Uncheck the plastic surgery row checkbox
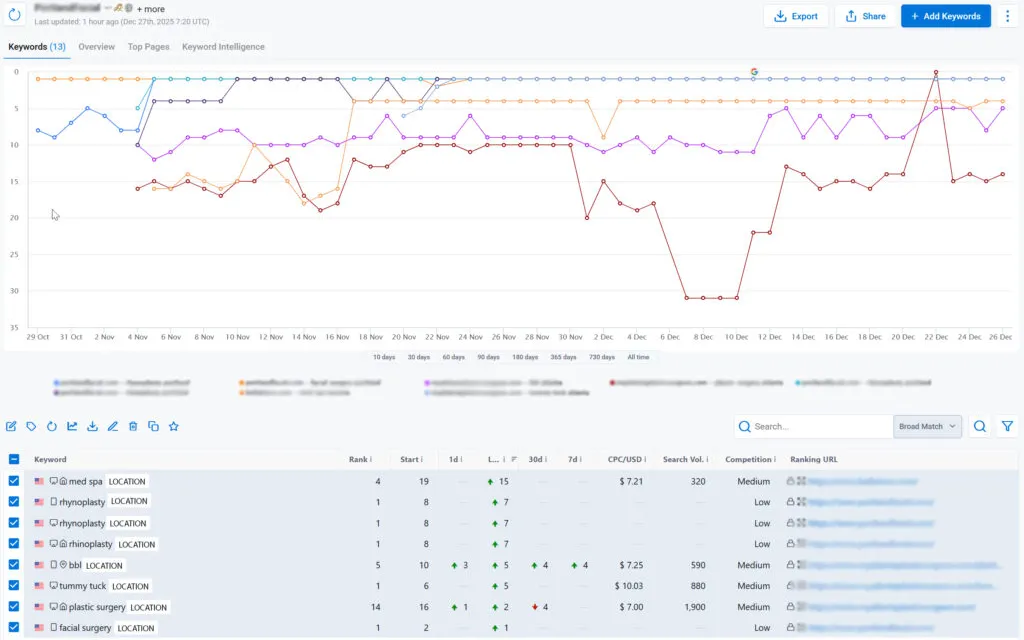1024x640 pixels. point(14,606)
